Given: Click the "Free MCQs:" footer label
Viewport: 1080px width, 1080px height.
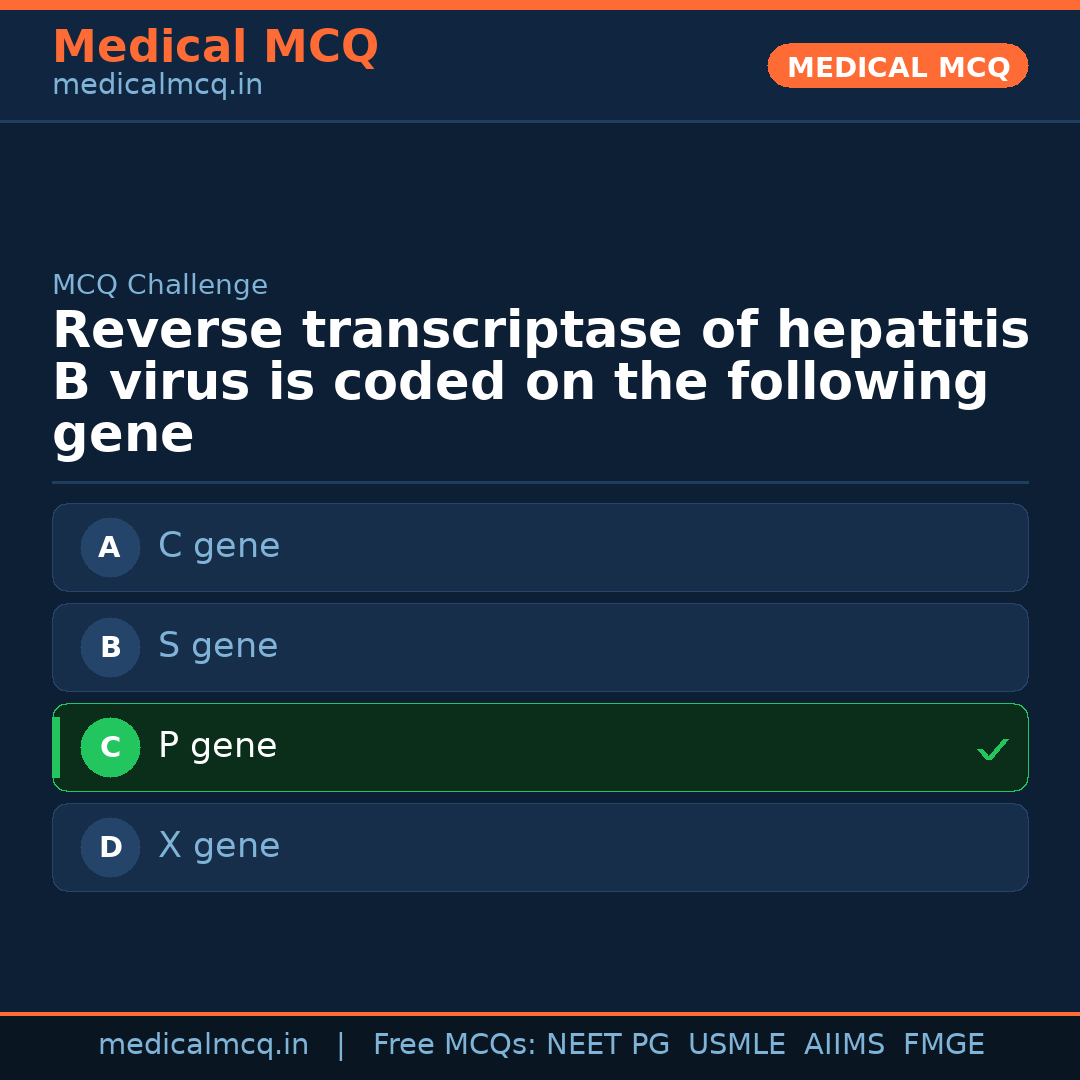Looking at the screenshot, I should tap(455, 1045).
